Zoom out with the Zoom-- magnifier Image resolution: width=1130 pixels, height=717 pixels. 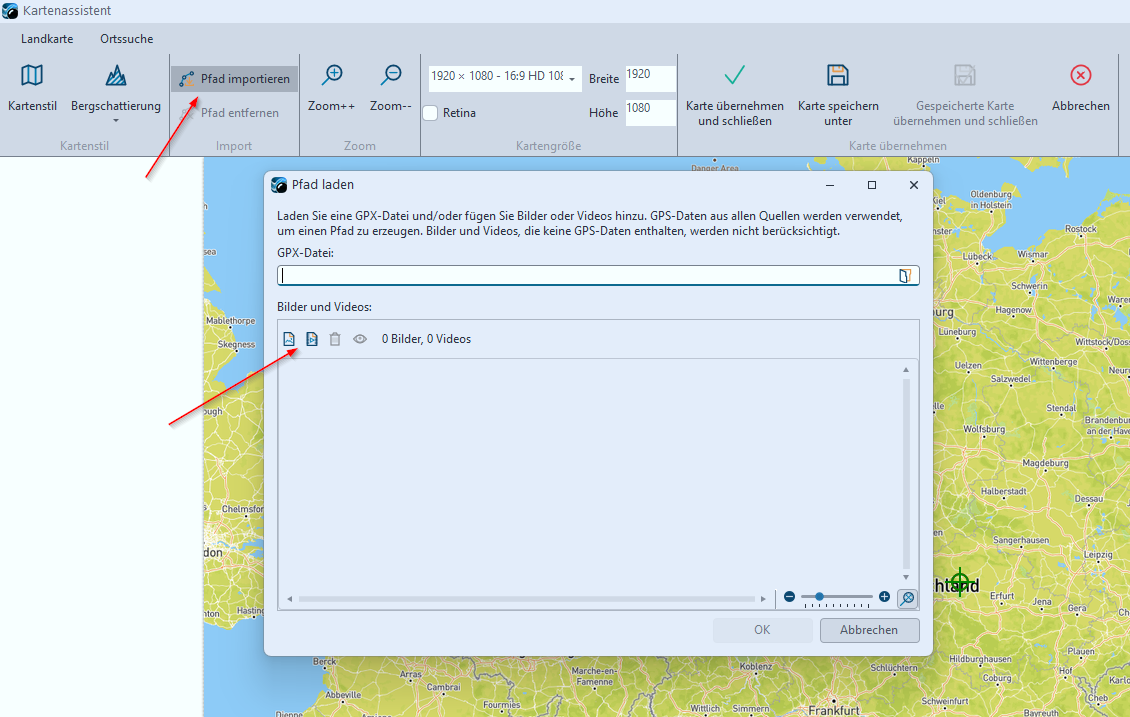pos(391,75)
